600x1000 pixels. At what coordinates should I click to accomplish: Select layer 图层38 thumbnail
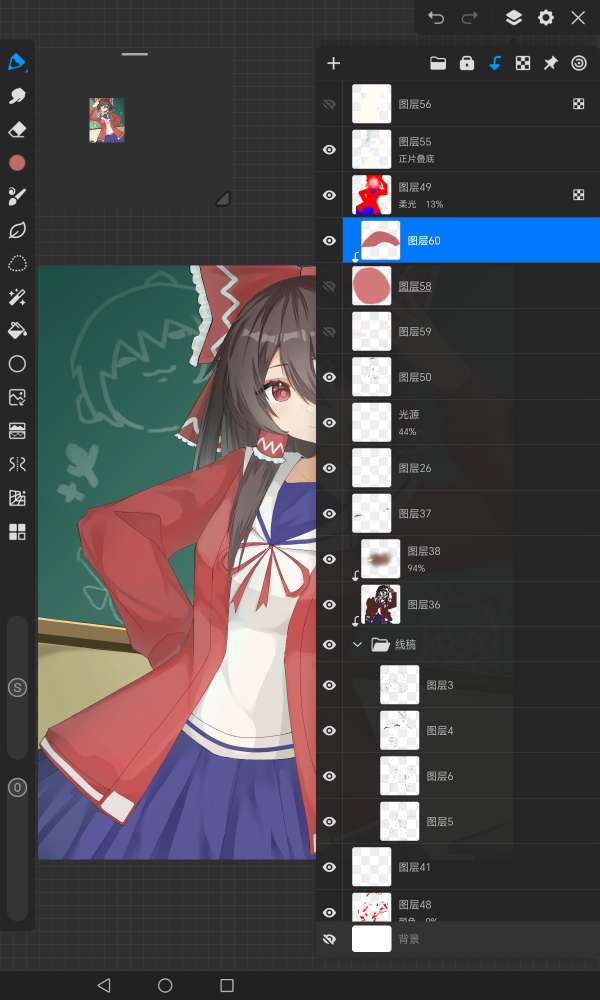click(381, 559)
